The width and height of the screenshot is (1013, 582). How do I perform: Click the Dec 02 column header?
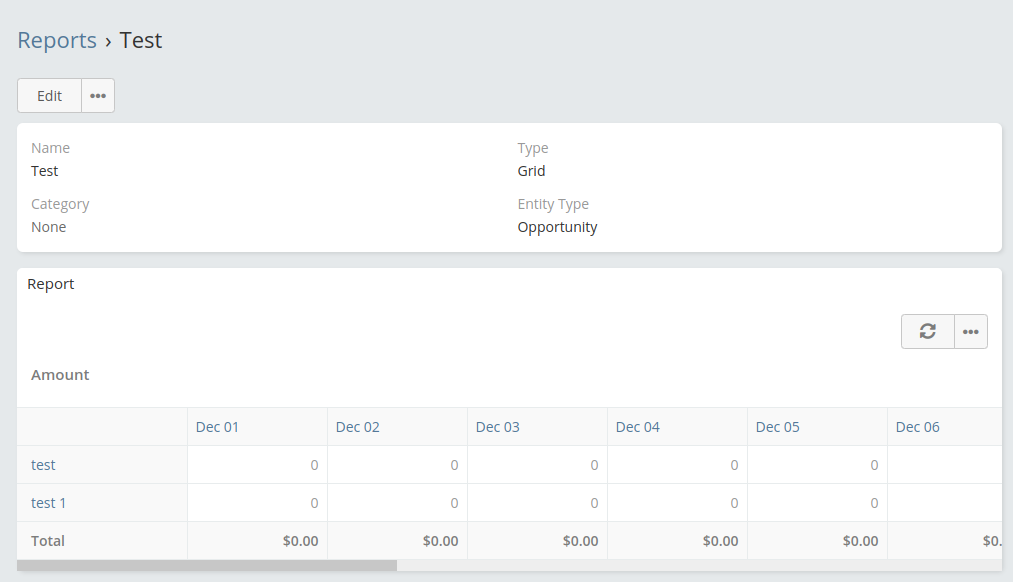[357, 427]
